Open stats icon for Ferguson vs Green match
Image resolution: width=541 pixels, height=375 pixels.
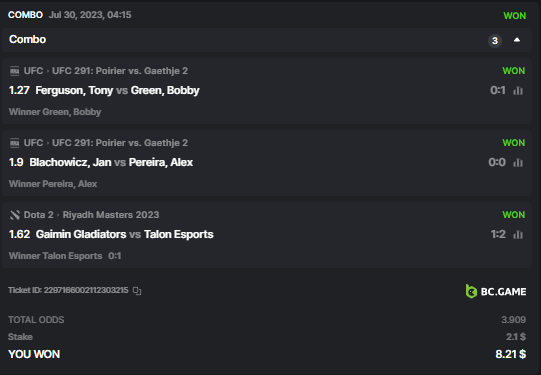pos(518,91)
